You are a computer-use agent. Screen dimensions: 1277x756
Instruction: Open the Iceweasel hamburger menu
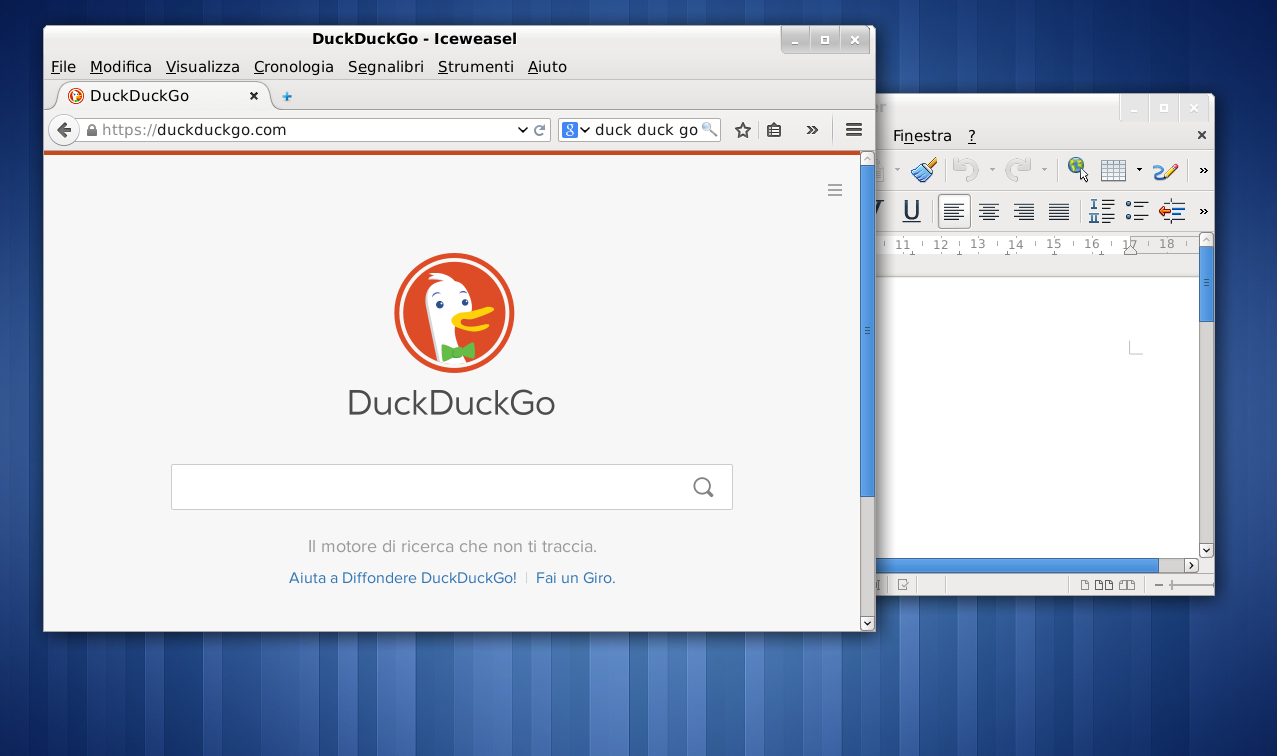(854, 129)
